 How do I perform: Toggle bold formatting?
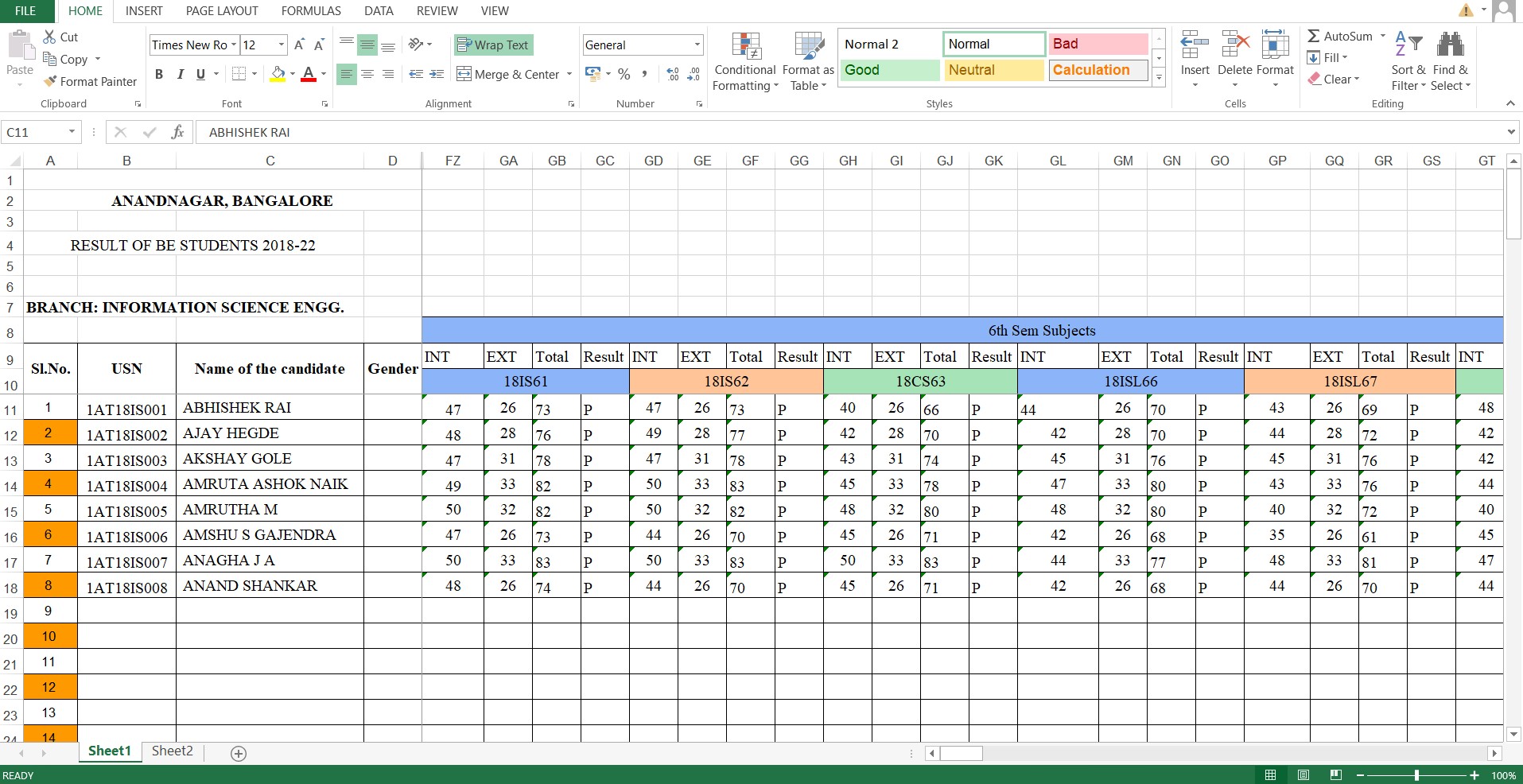[x=158, y=74]
